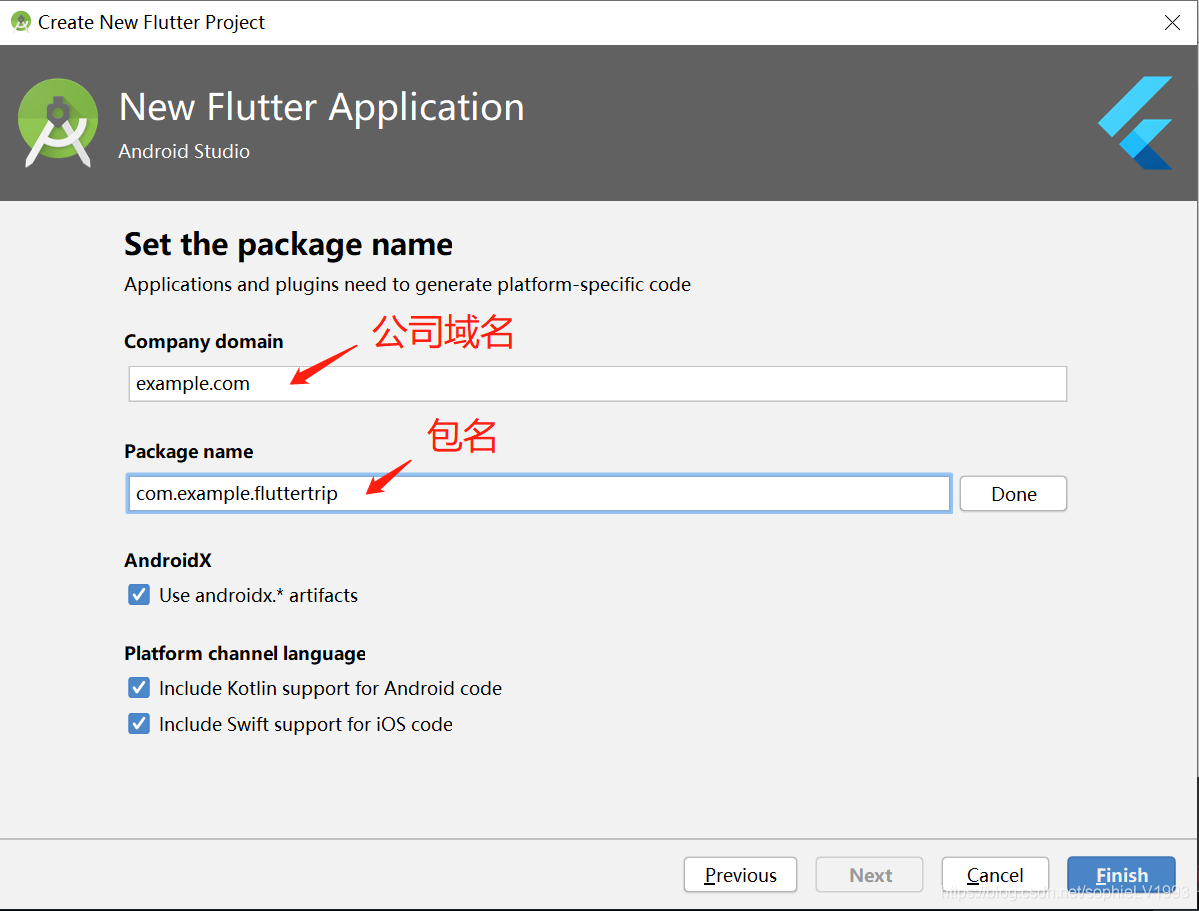Image resolution: width=1199 pixels, height=911 pixels.
Task: Click the small Android Studio title bar icon
Action: (21, 21)
